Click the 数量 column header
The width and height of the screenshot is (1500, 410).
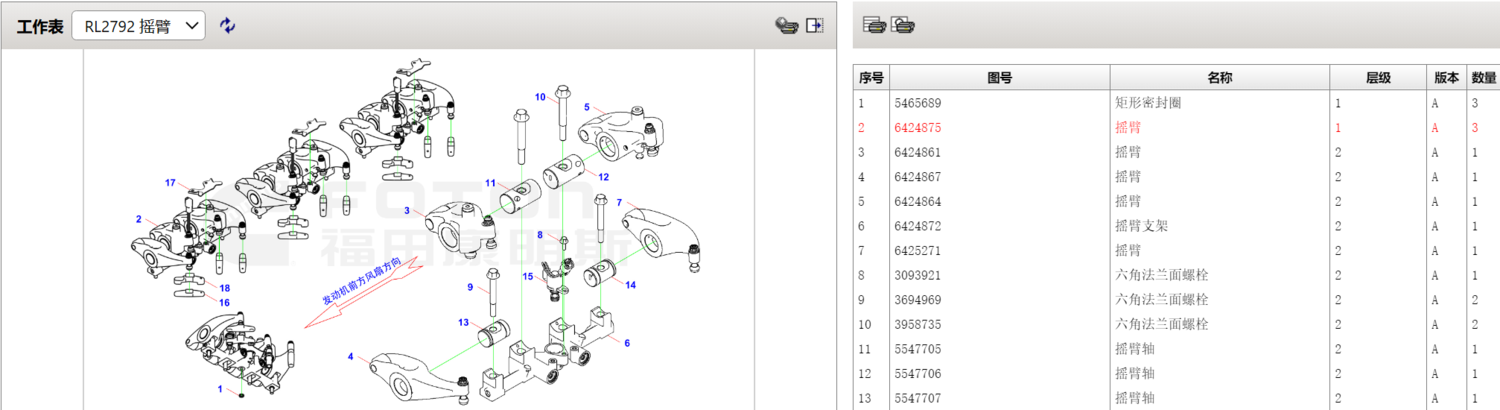click(1483, 77)
